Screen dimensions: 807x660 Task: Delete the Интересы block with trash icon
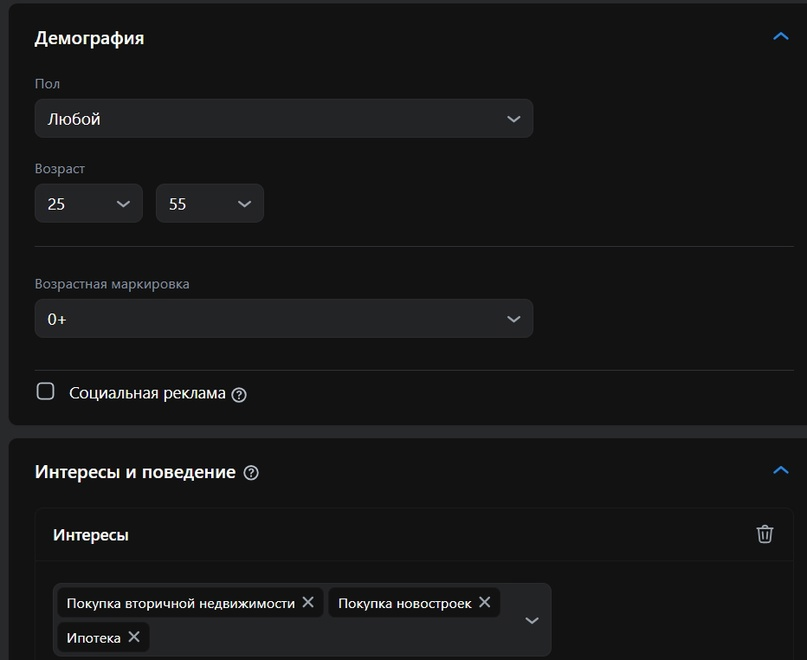[764, 534]
